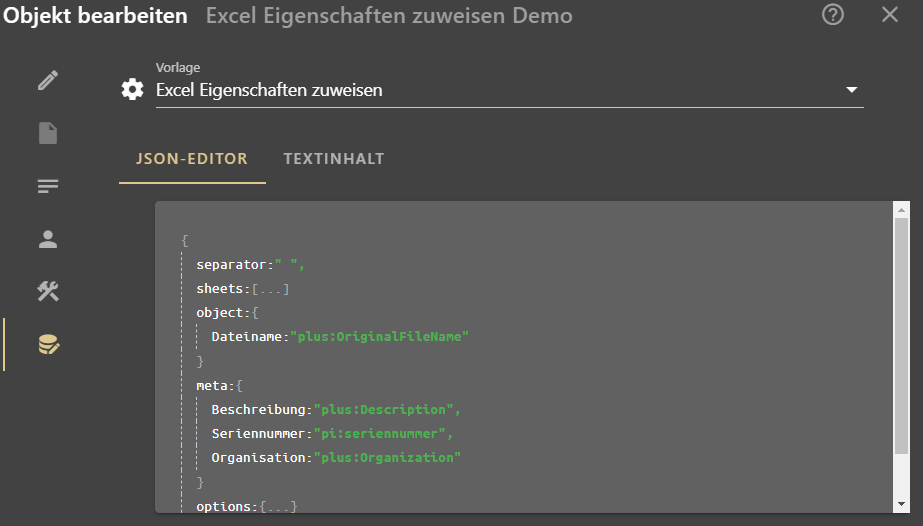Click the plus:OriginalFileName value
Viewport: 923px width, 526px height.
379,337
